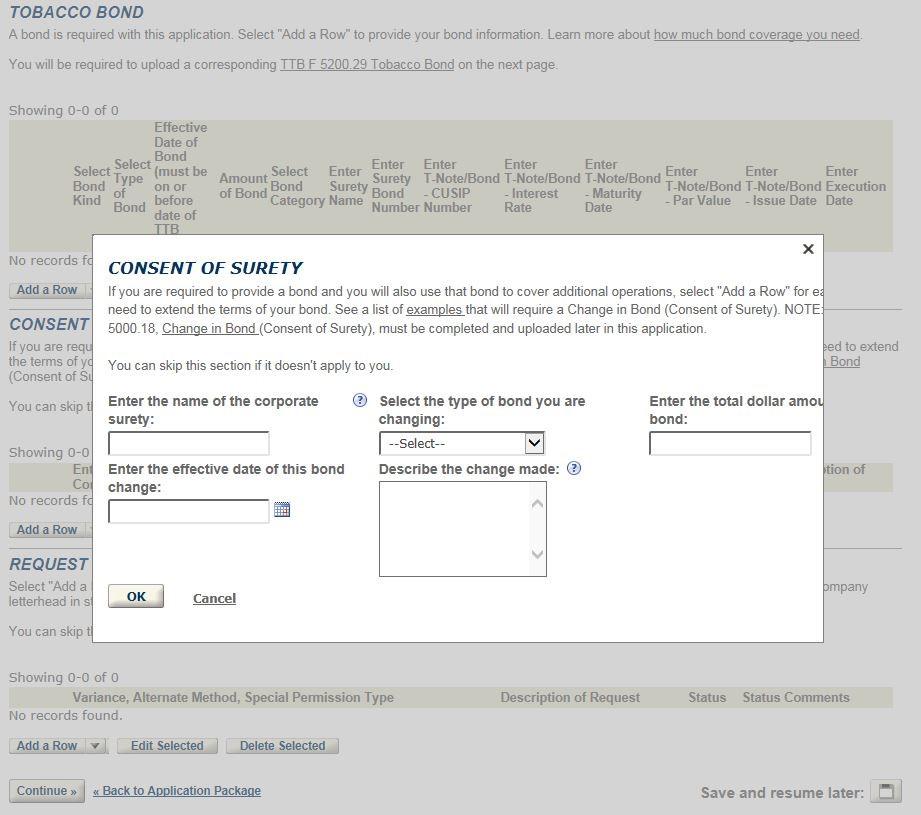Screen dimensions: 921x815
Task: Click the Save and resume later icon
Action: pyautogui.click(x=885, y=791)
